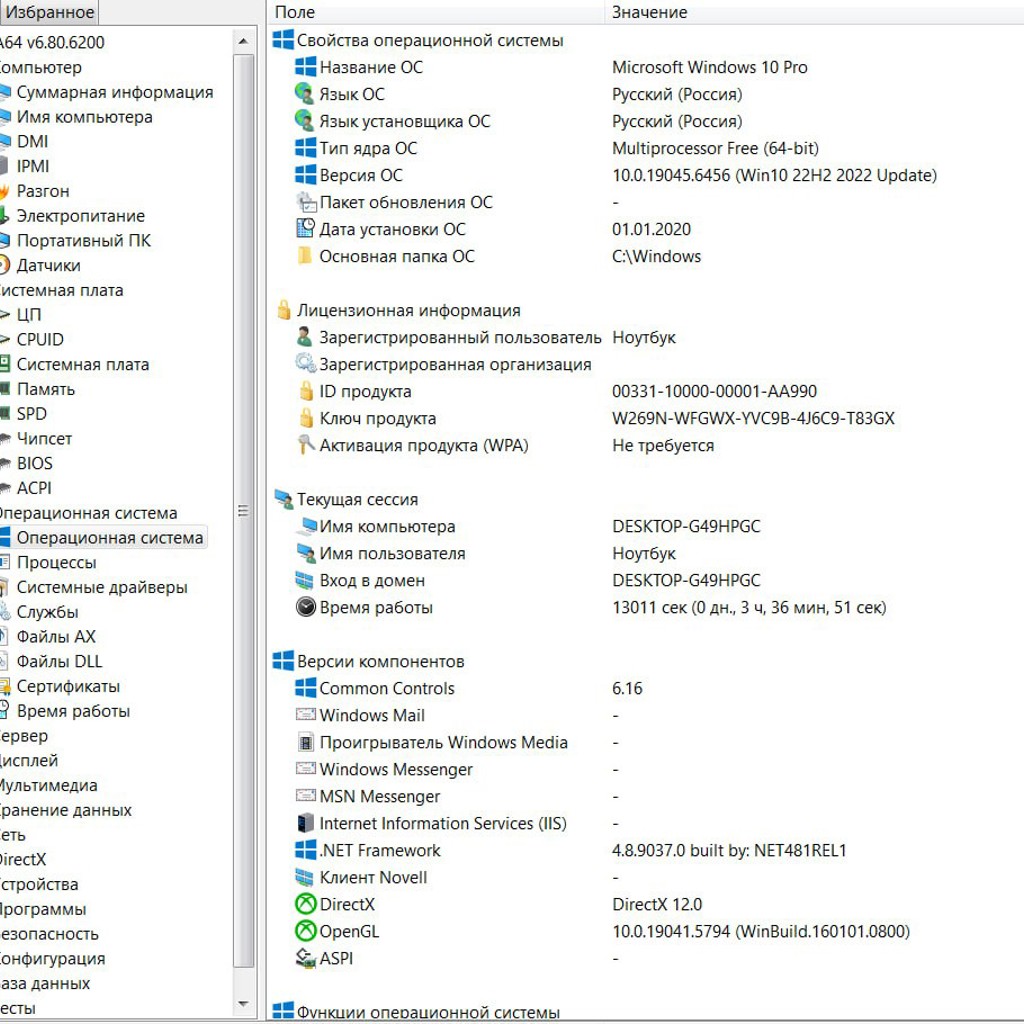The width and height of the screenshot is (1024, 1024).
Task: Select Суммарная информация in the tree
Action: 115,92
